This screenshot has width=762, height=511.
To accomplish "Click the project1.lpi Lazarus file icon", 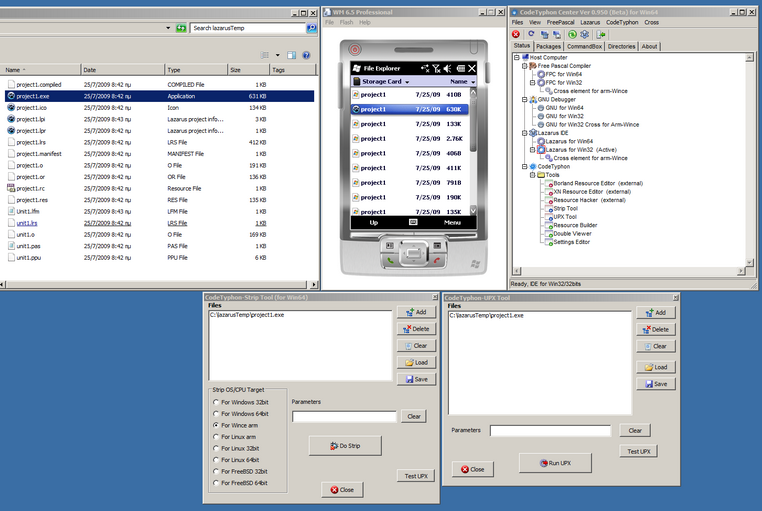I will 11,119.
